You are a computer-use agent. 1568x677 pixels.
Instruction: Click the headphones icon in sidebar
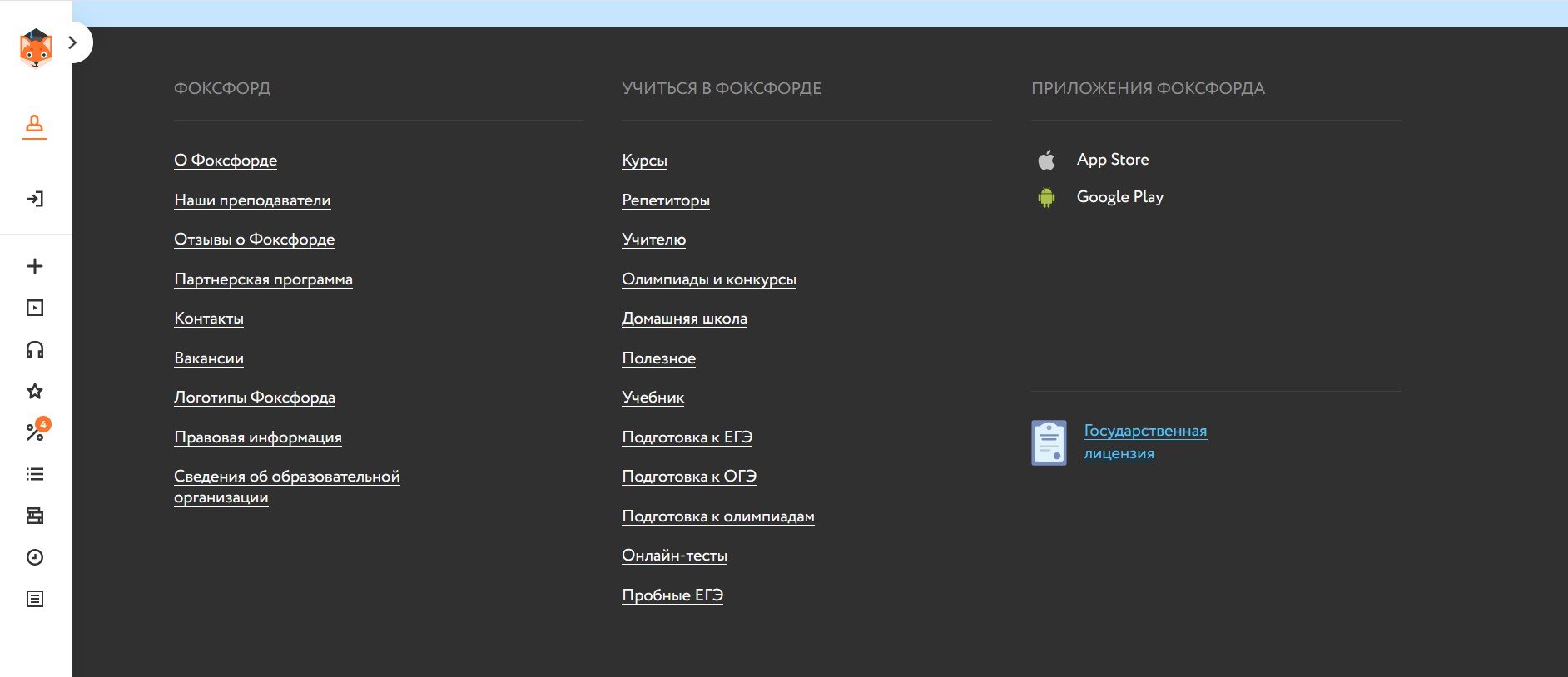(35, 349)
